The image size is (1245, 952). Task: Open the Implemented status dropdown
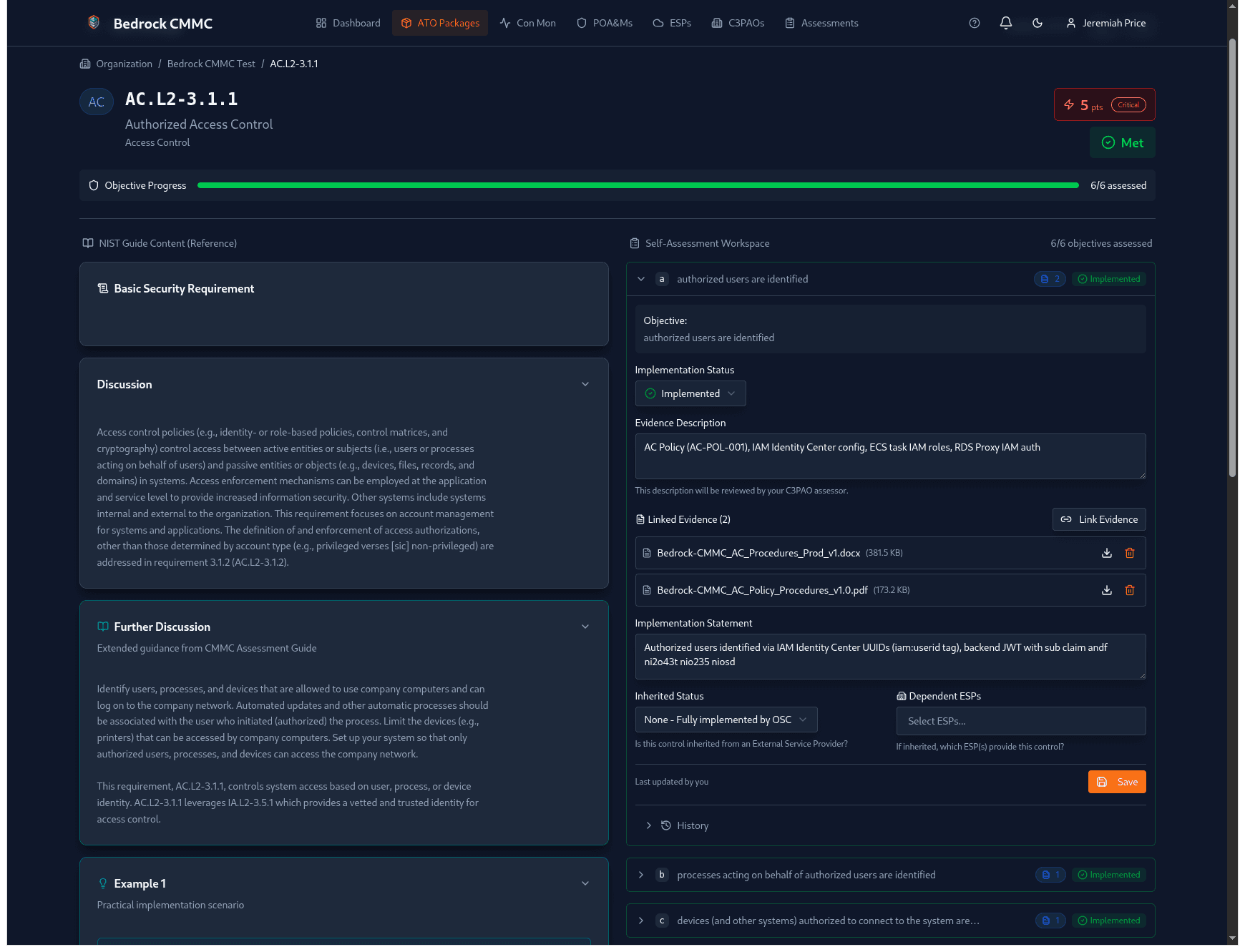coord(690,393)
